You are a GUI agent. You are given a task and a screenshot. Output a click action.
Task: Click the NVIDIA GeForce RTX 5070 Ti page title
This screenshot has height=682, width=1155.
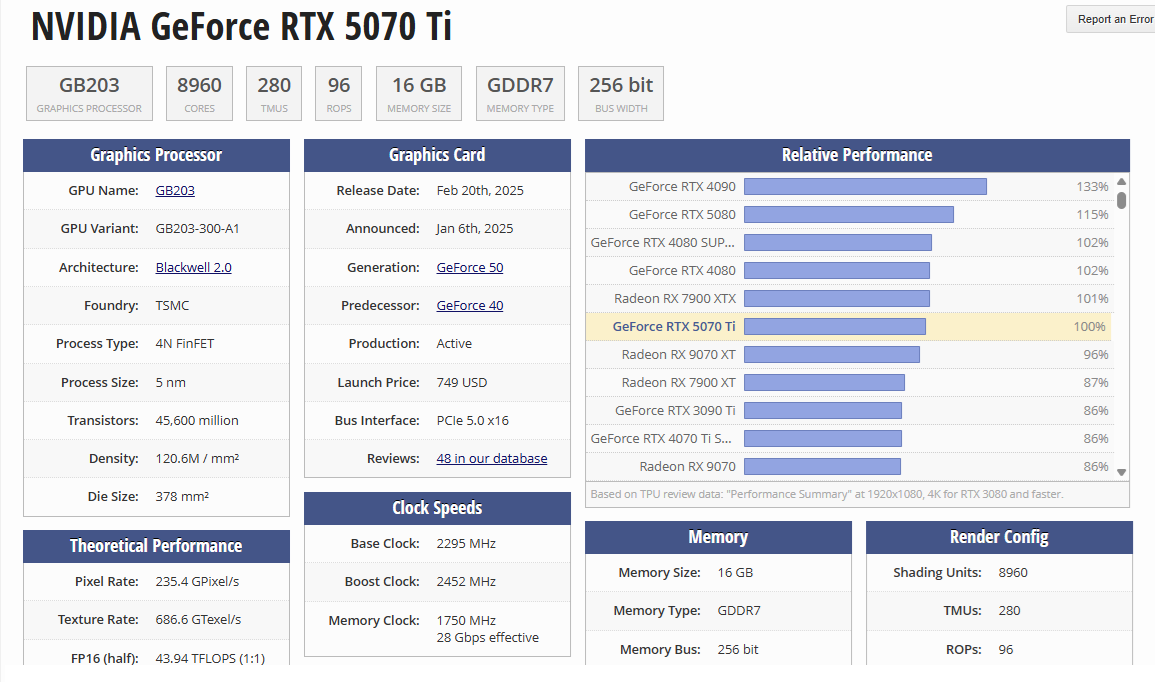242,27
